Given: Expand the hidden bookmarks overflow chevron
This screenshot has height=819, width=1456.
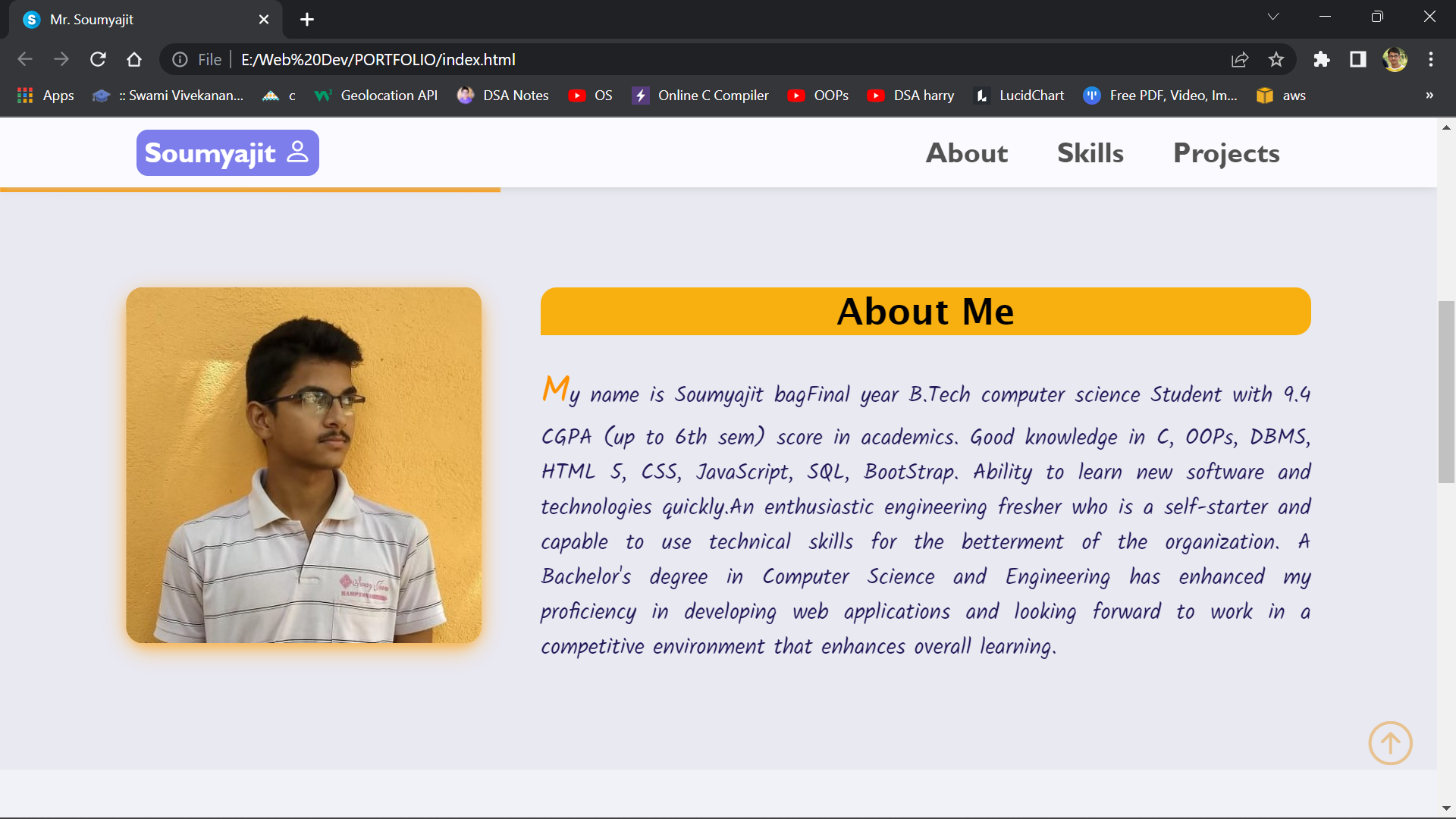Looking at the screenshot, I should [1429, 96].
